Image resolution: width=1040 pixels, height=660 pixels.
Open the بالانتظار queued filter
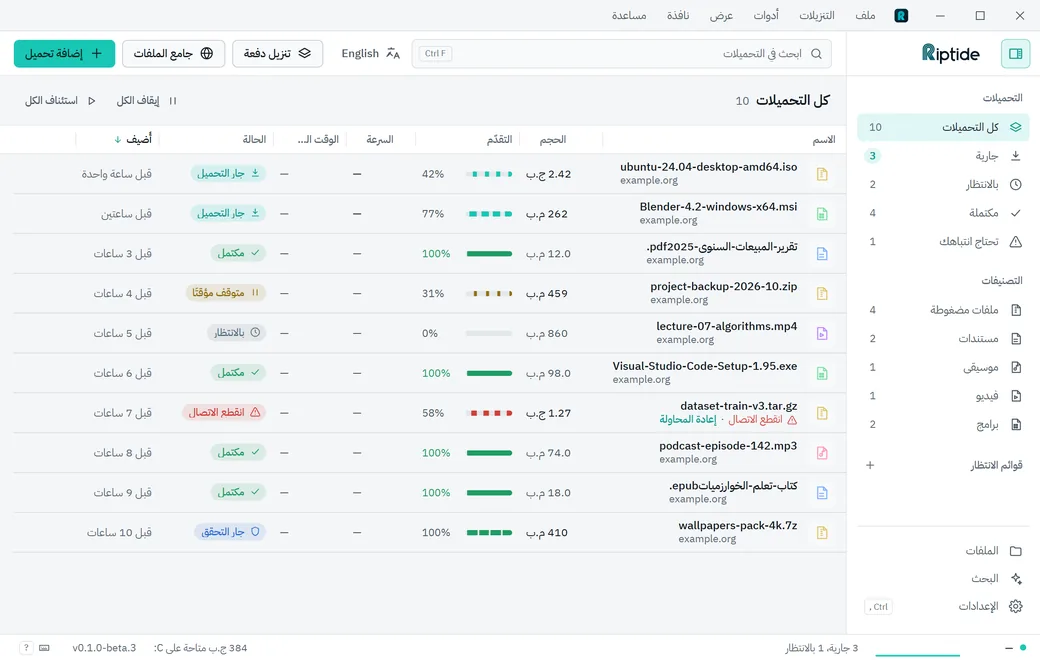pos(942,184)
